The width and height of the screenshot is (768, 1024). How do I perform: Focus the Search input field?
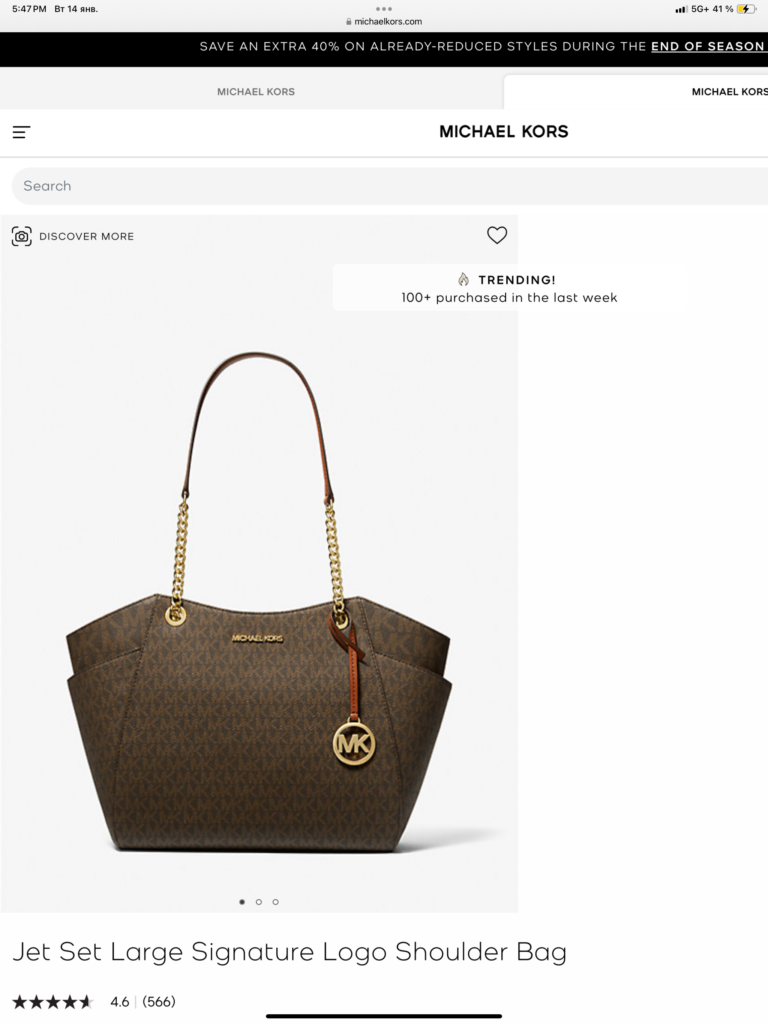[x=390, y=186]
